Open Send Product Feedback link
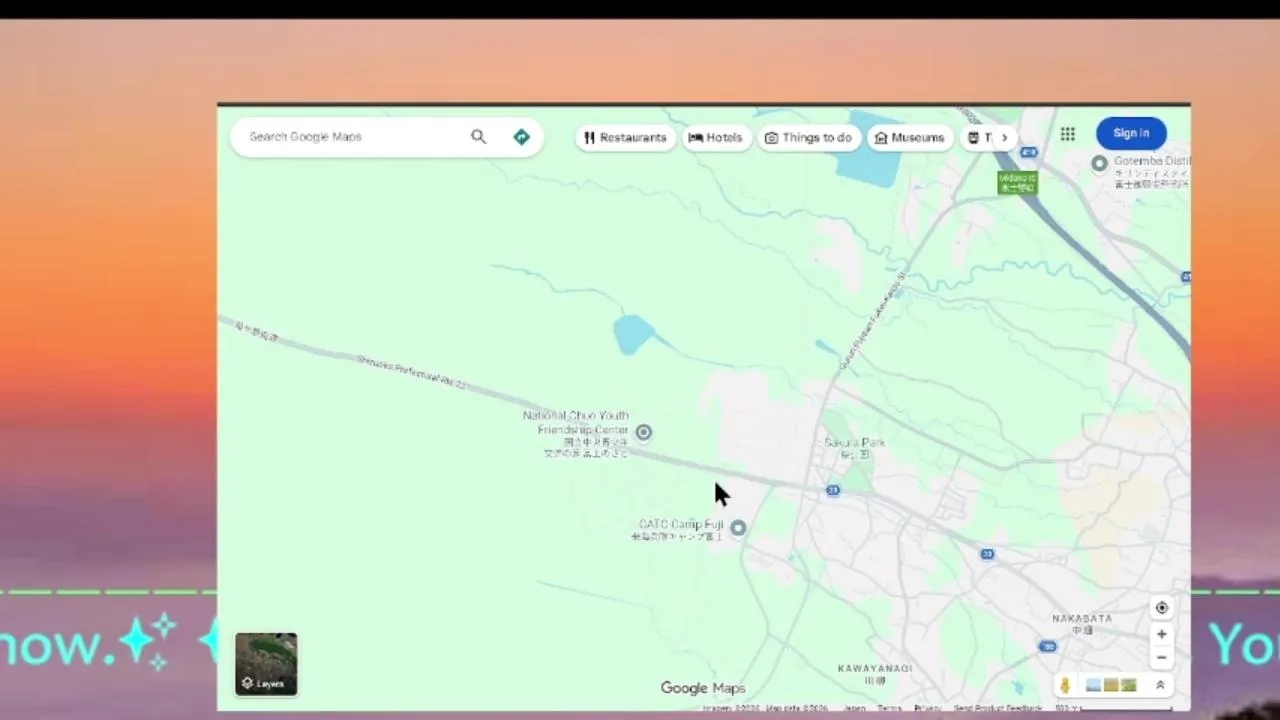This screenshot has width=1280, height=720. click(997, 708)
